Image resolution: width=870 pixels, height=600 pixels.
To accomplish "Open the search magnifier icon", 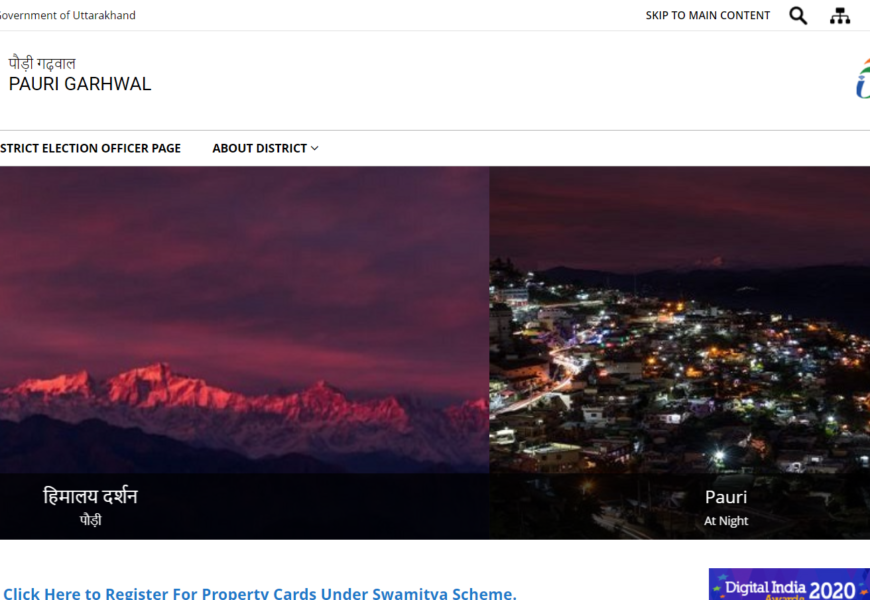I will pyautogui.click(x=798, y=16).
